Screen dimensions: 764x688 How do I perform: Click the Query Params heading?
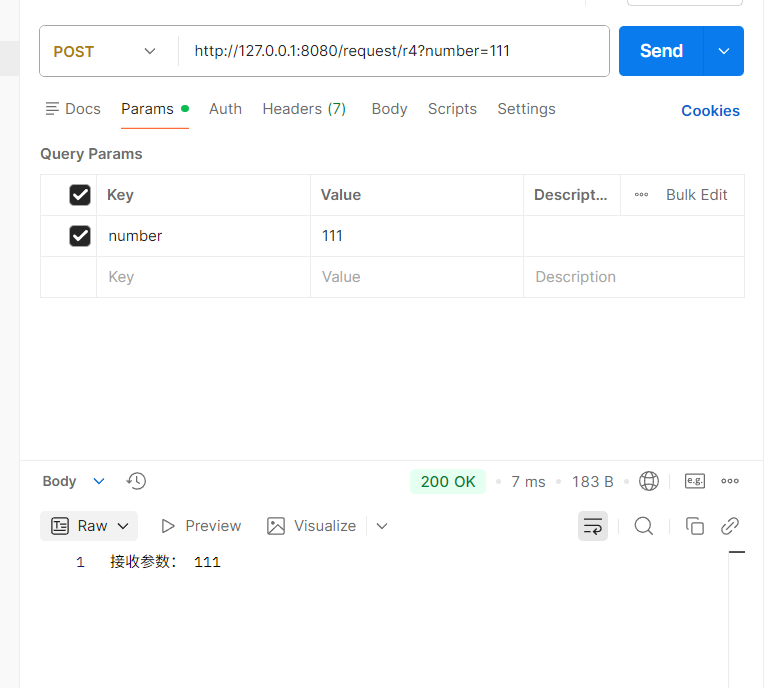click(91, 154)
